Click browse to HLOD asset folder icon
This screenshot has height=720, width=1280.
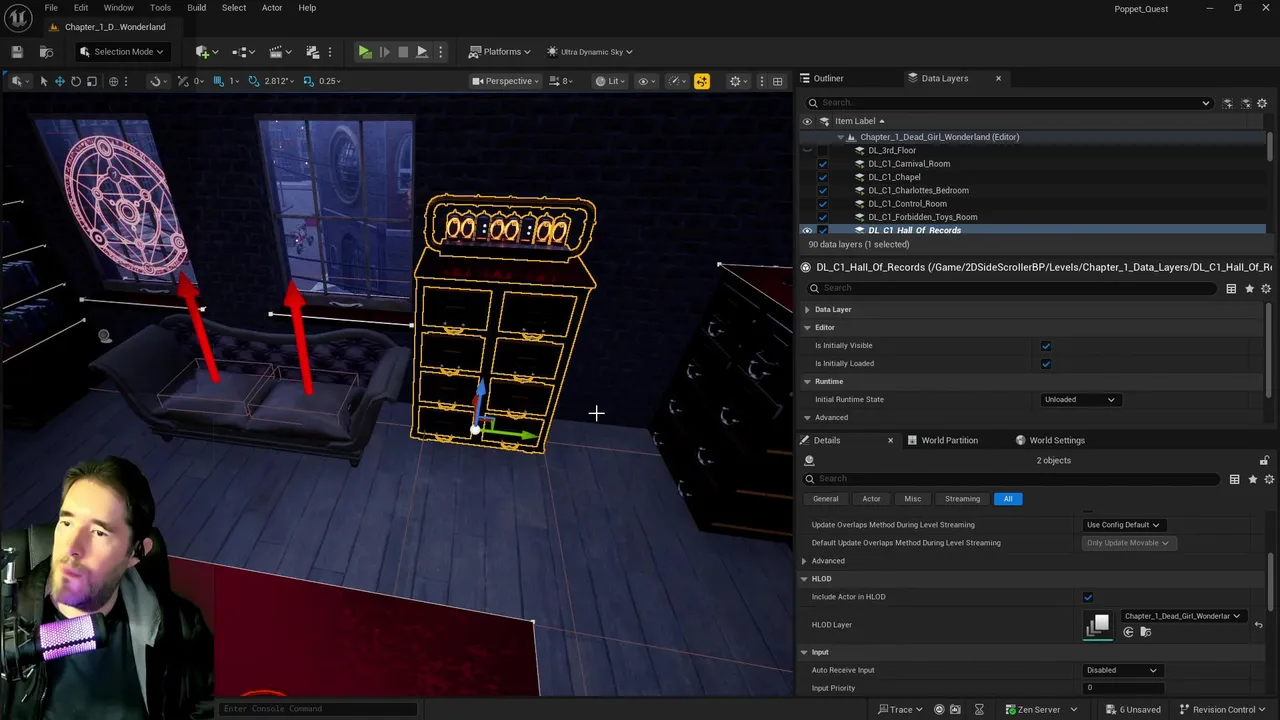(1146, 632)
